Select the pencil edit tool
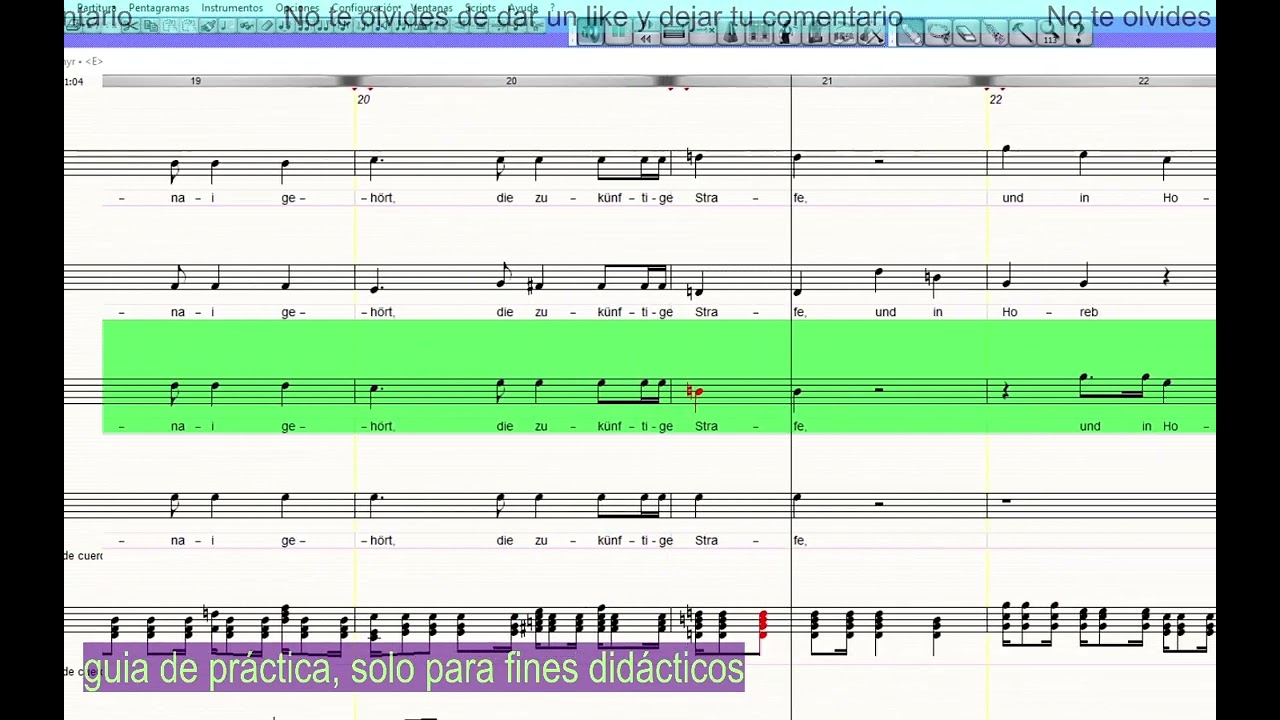This screenshot has width=1280, height=720. click(910, 34)
